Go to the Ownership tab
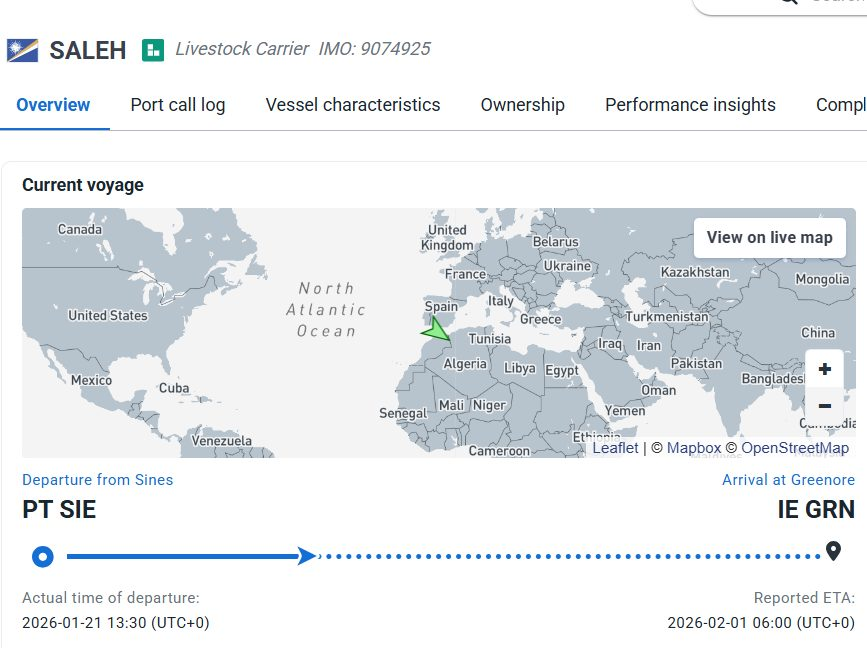The height and width of the screenshot is (648, 867). [x=523, y=104]
